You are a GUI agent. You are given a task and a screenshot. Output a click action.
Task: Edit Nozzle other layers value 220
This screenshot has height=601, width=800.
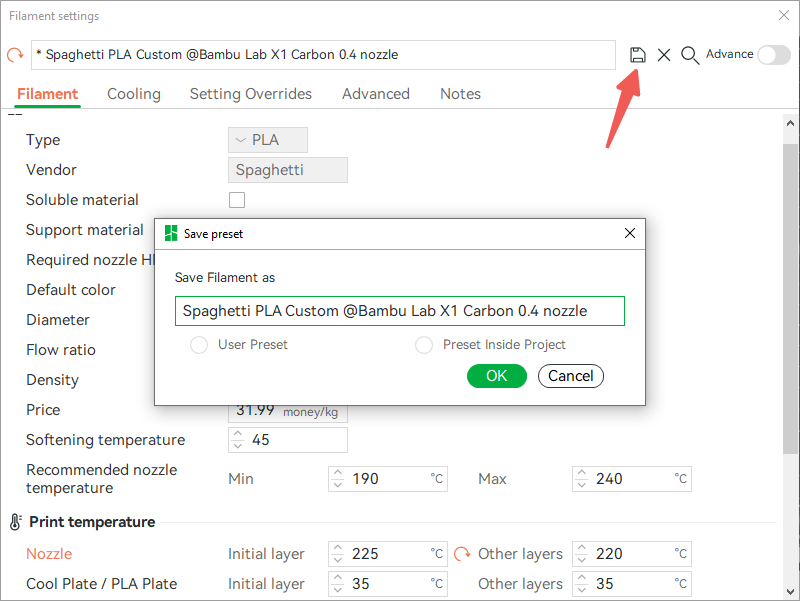coord(632,554)
